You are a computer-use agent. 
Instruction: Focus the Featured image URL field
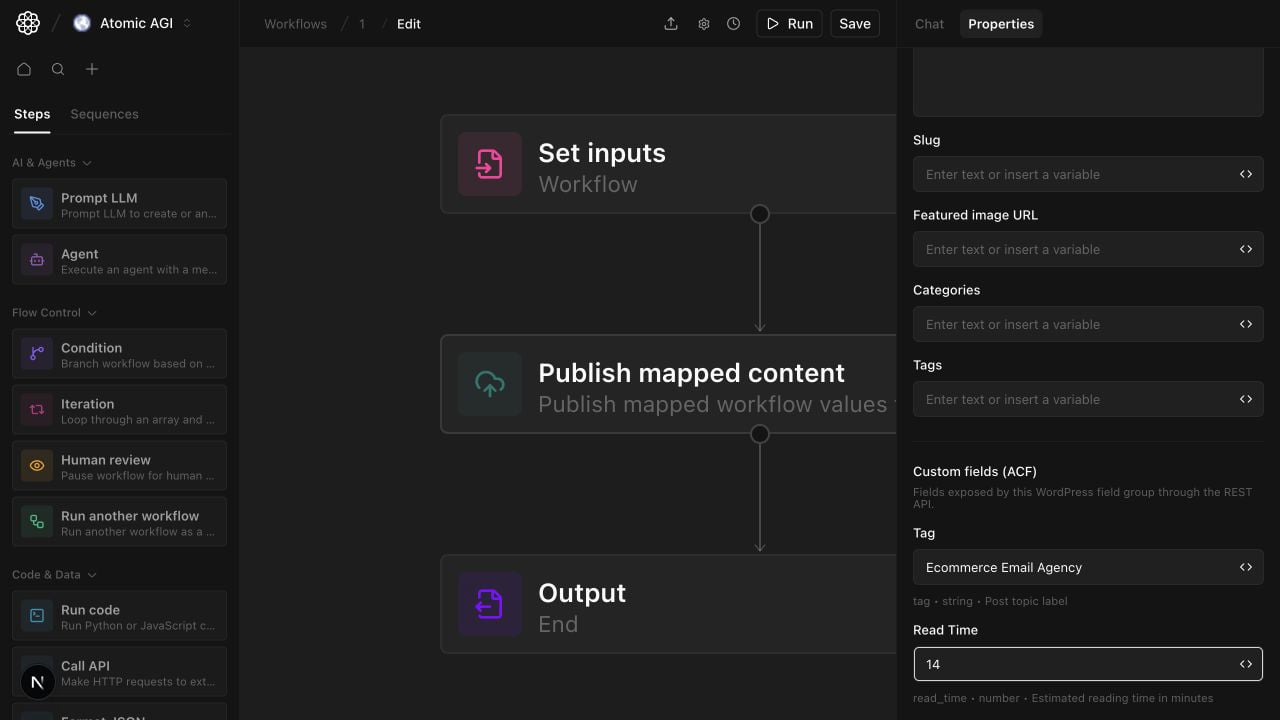coord(1088,249)
